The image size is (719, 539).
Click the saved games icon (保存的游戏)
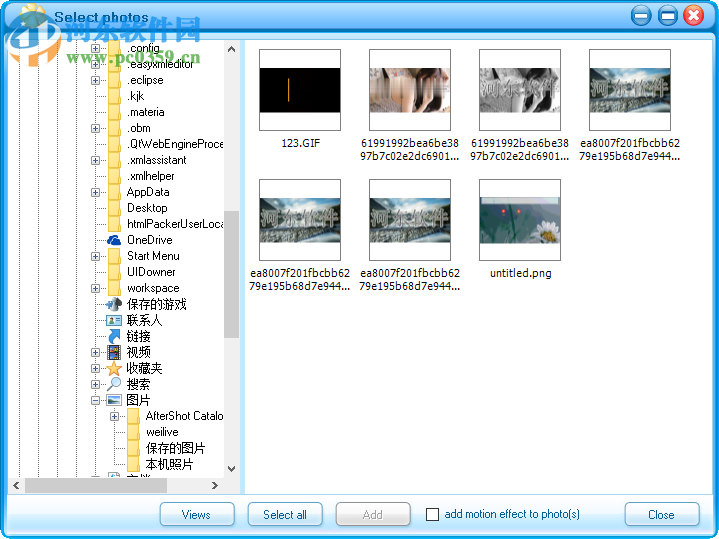[x=114, y=304]
